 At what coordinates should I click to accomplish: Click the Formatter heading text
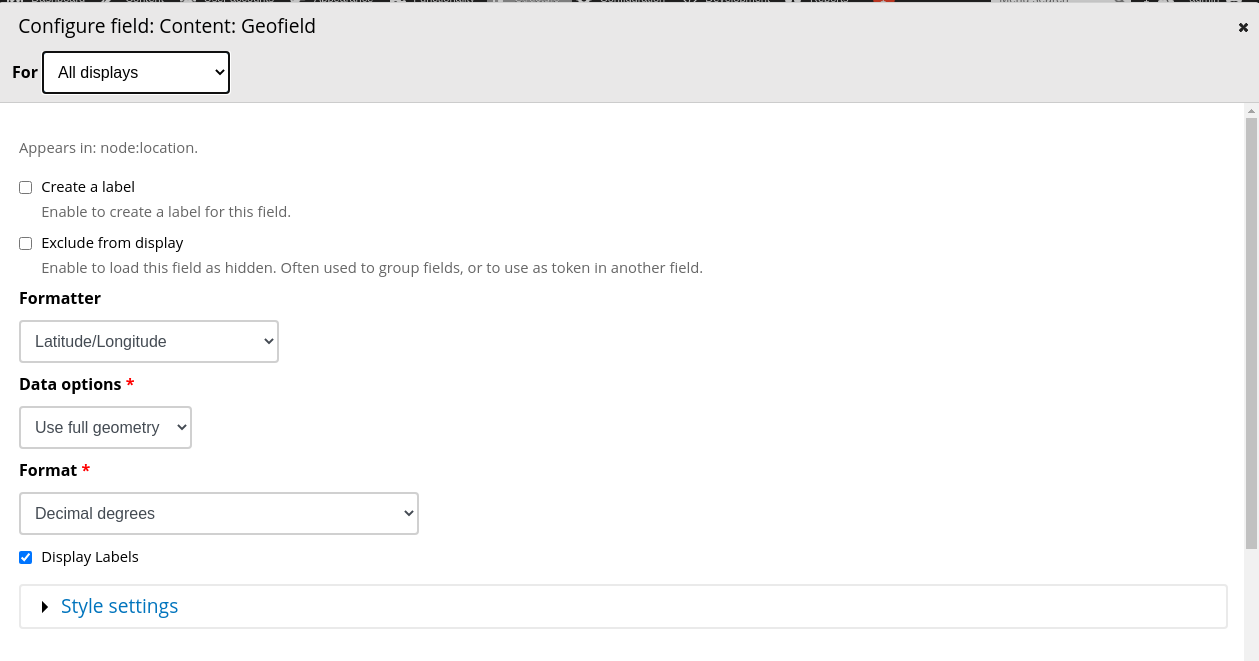[60, 298]
